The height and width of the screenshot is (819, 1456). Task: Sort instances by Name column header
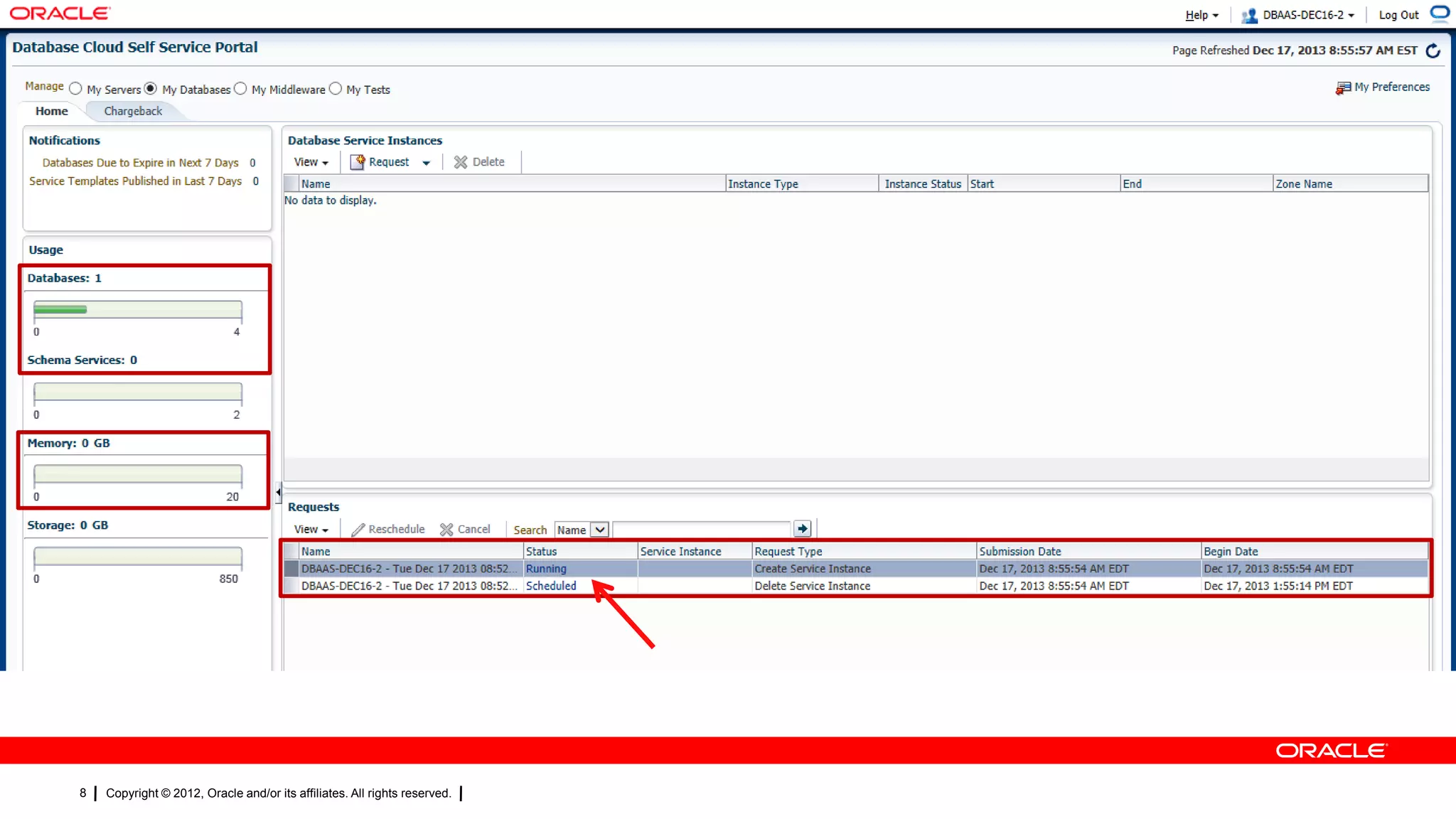[x=512, y=183]
